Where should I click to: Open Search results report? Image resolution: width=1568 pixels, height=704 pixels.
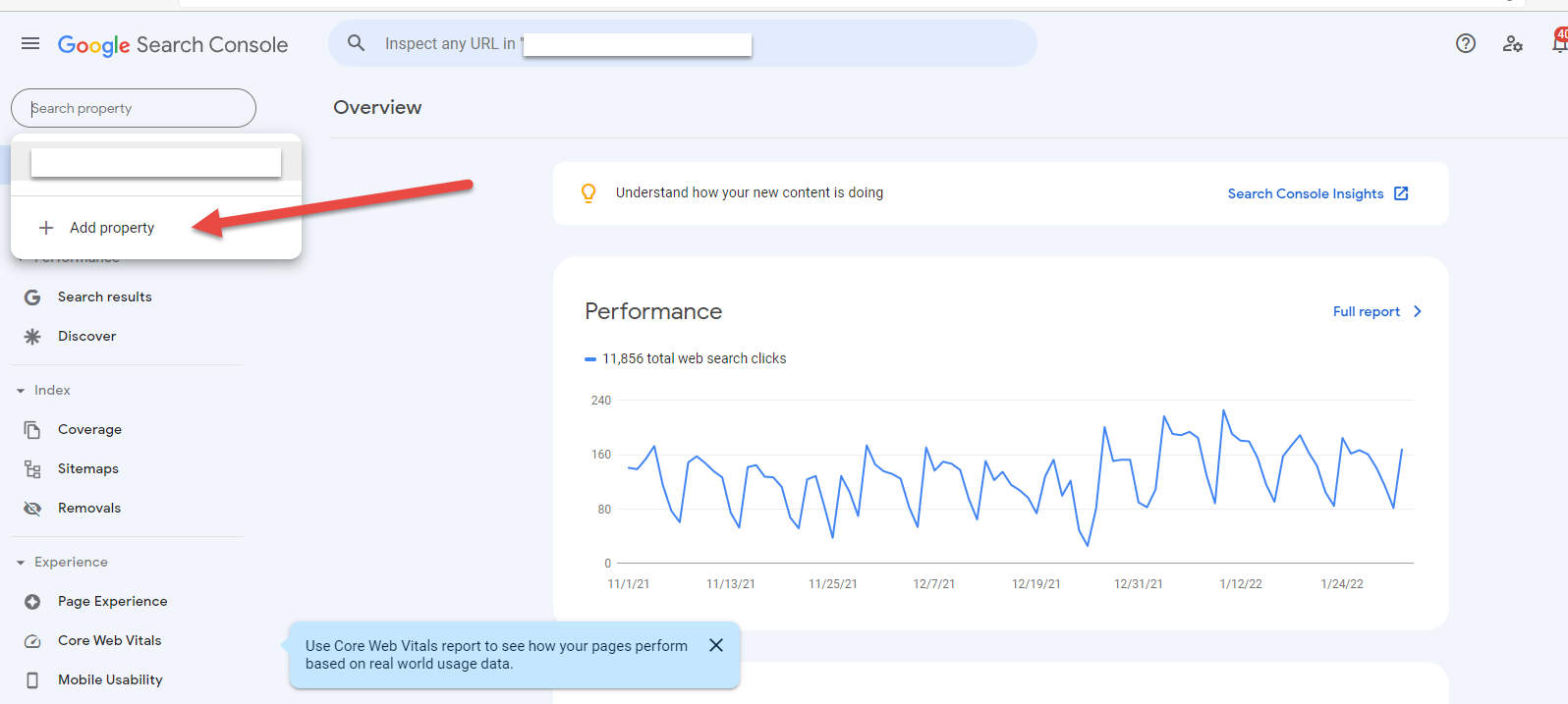[x=105, y=297]
